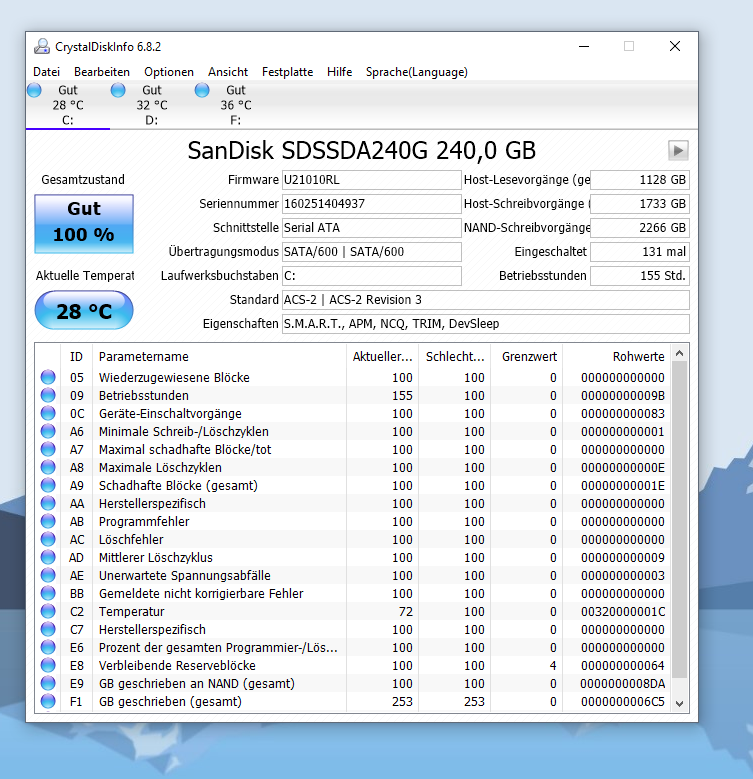Click the Schnittstelle field Serial ATA
This screenshot has height=779, width=753.
coord(372,228)
